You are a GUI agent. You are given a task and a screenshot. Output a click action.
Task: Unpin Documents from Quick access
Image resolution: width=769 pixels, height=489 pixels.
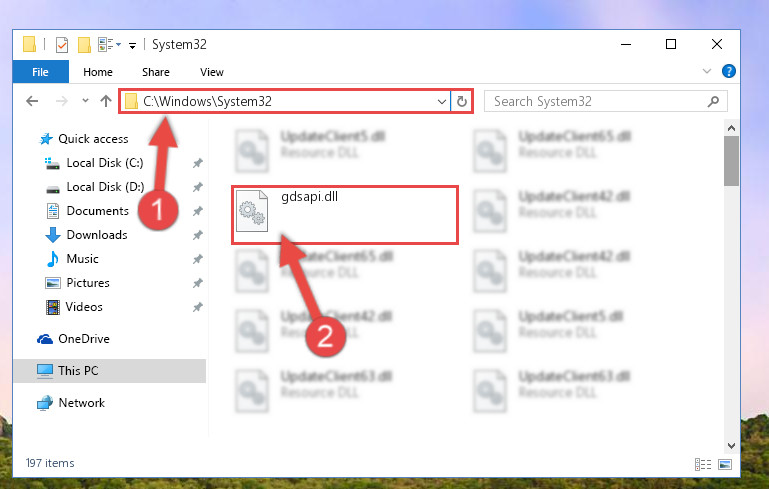198,211
